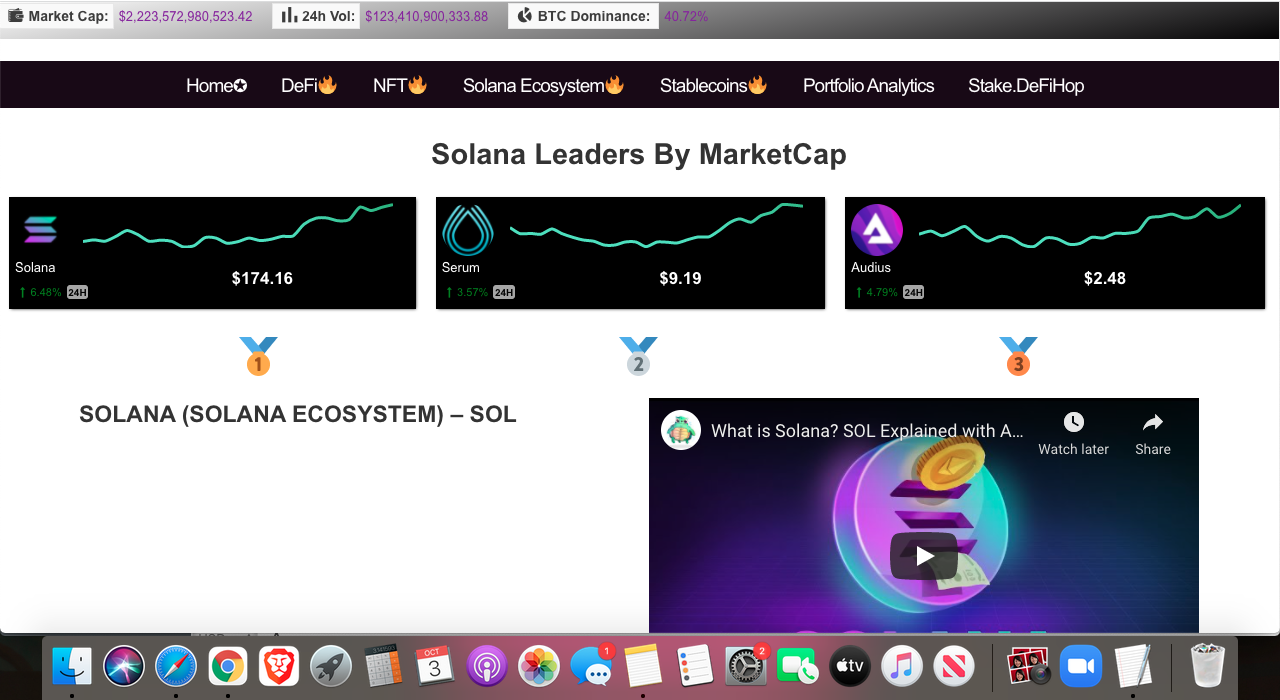Click the Serum 24H badge
The width and height of the screenshot is (1280, 700).
504,292
